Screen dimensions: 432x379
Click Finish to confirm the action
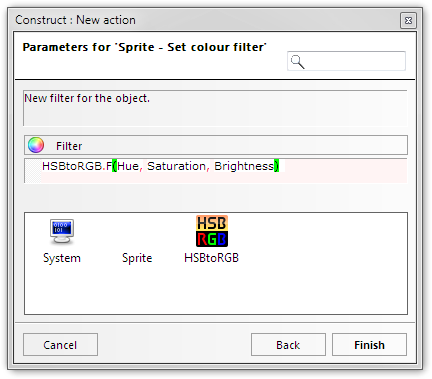coord(369,345)
